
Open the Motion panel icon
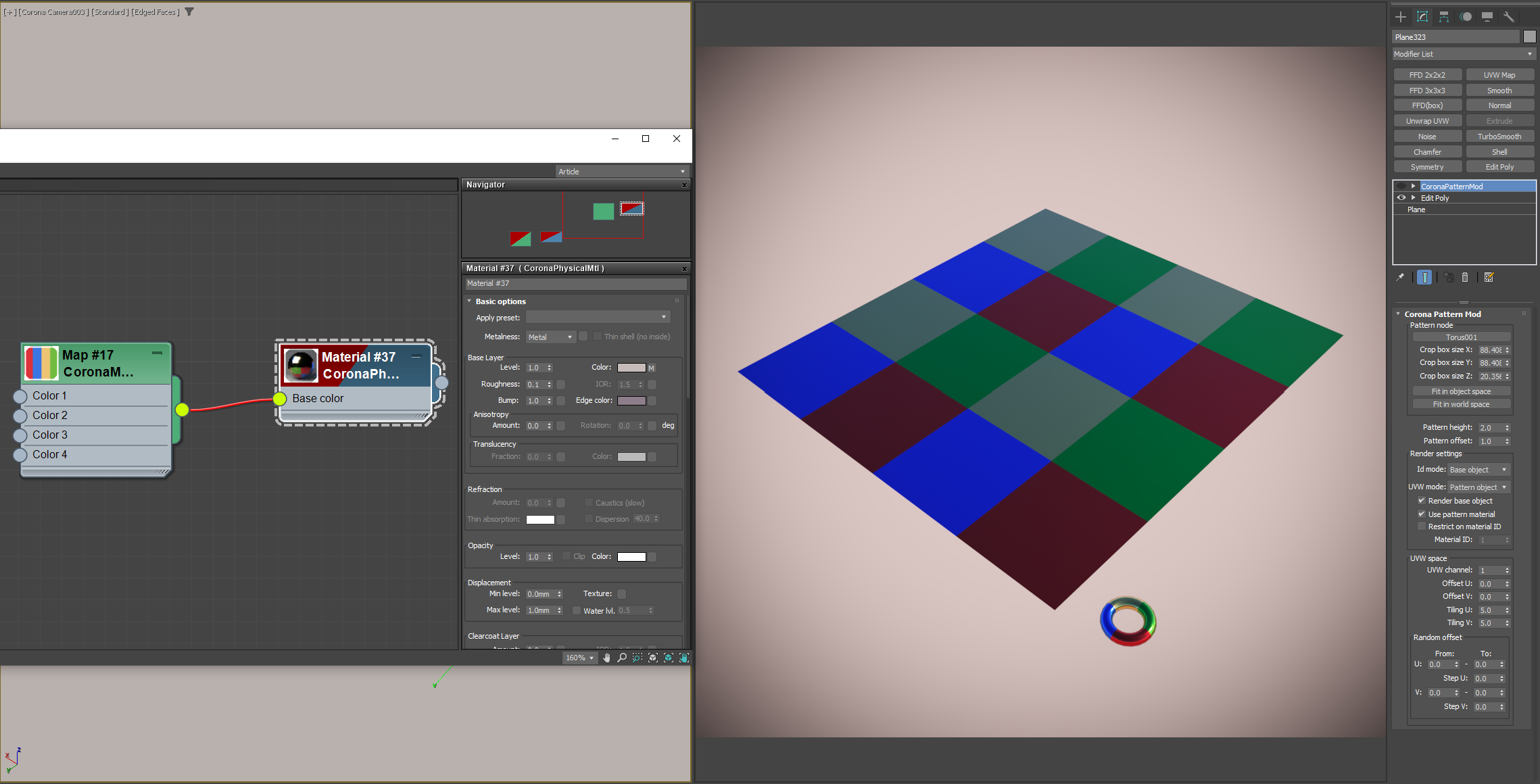[1465, 17]
